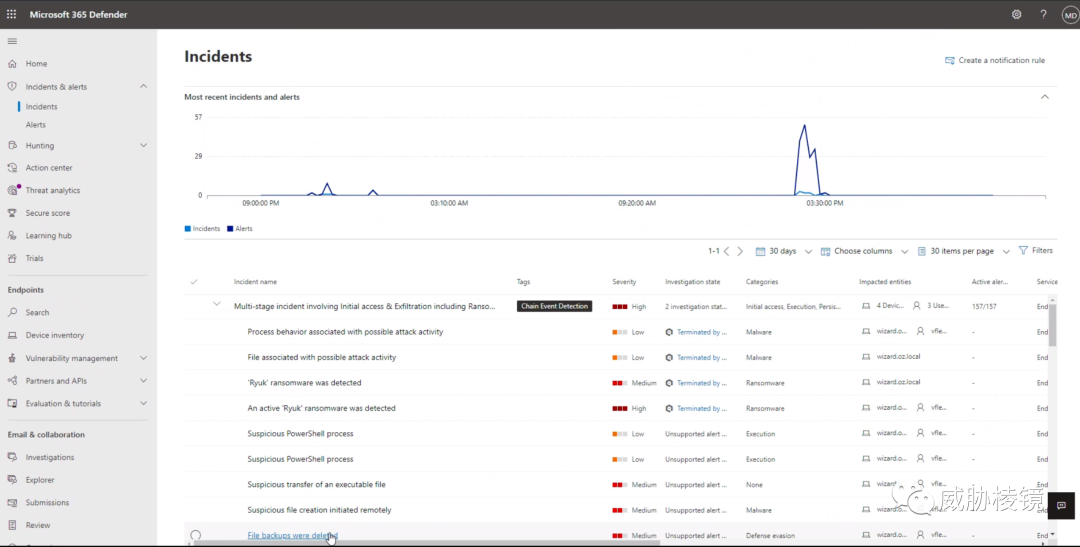Click the Review icon in sidebar
This screenshot has width=1080, height=547.
(12, 525)
